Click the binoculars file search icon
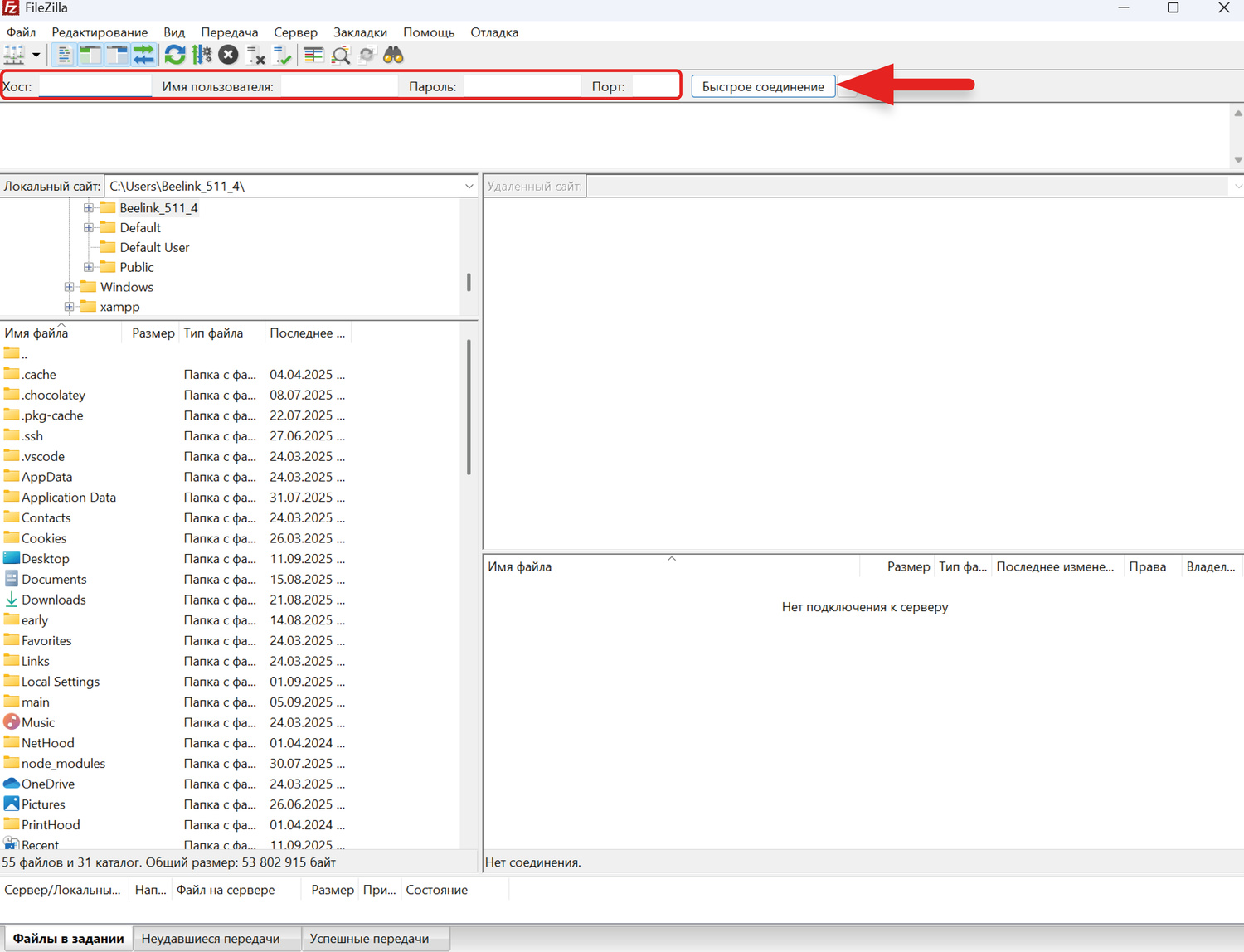 tap(393, 56)
